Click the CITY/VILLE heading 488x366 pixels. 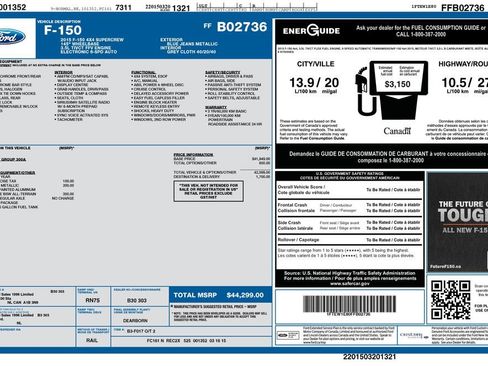[x=315, y=64]
